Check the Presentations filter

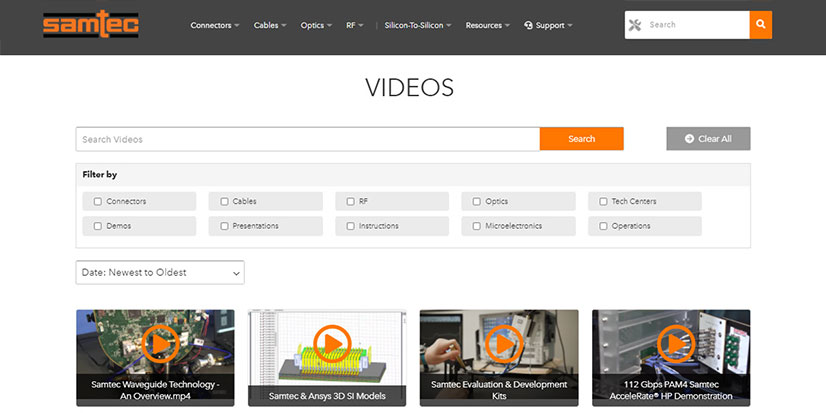pyautogui.click(x=224, y=226)
